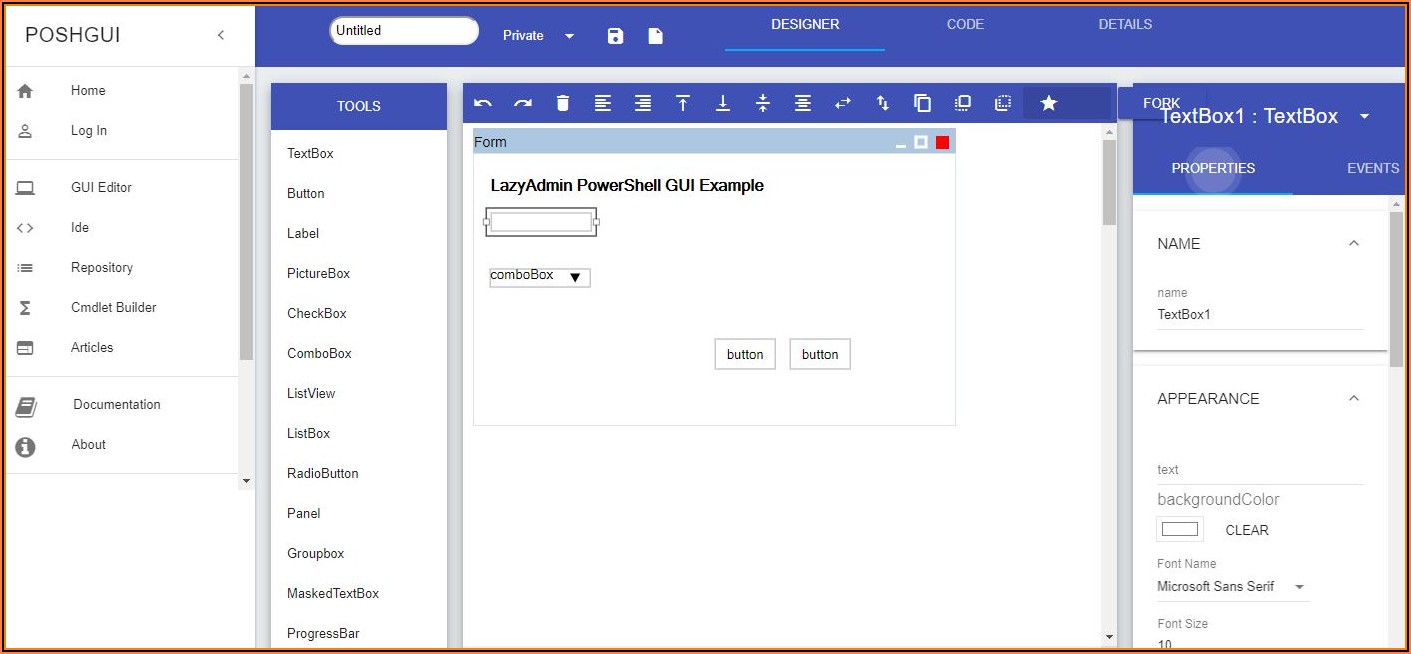This screenshot has width=1411, height=654.
Task: Save the project with floppy icon
Action: point(616,36)
